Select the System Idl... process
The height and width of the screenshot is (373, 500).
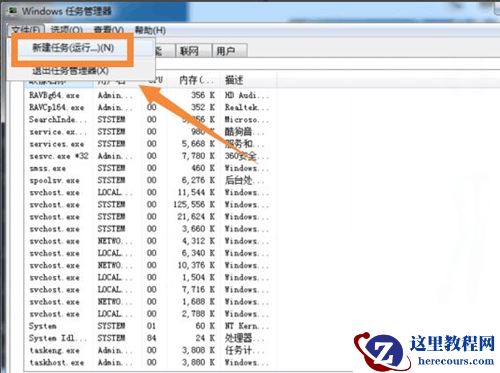pyautogui.click(x=58, y=338)
